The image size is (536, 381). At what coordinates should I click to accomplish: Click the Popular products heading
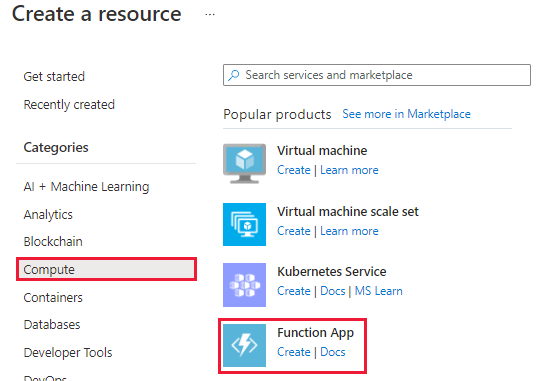tap(277, 114)
